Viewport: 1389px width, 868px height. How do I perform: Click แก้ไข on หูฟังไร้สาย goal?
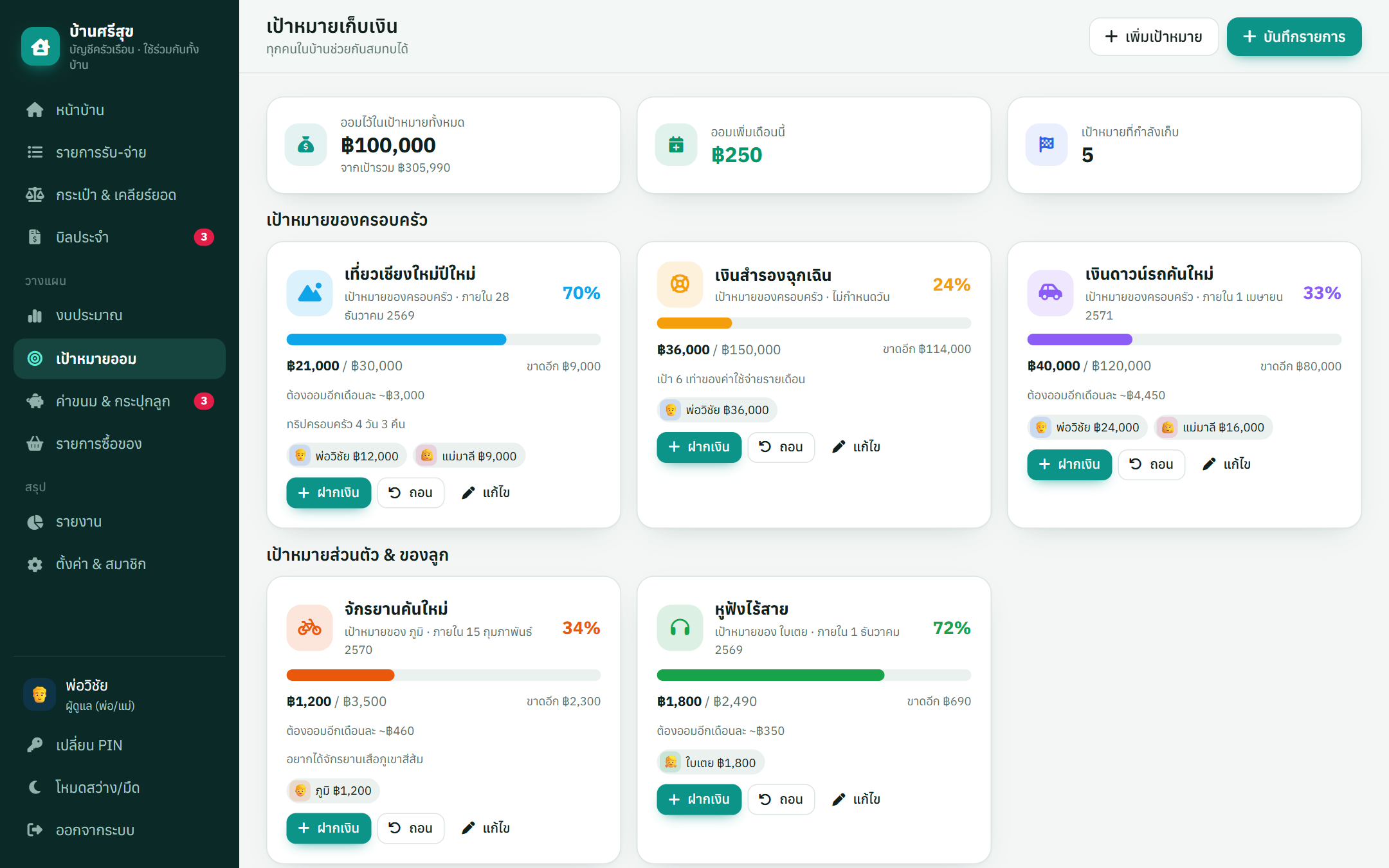(x=856, y=799)
